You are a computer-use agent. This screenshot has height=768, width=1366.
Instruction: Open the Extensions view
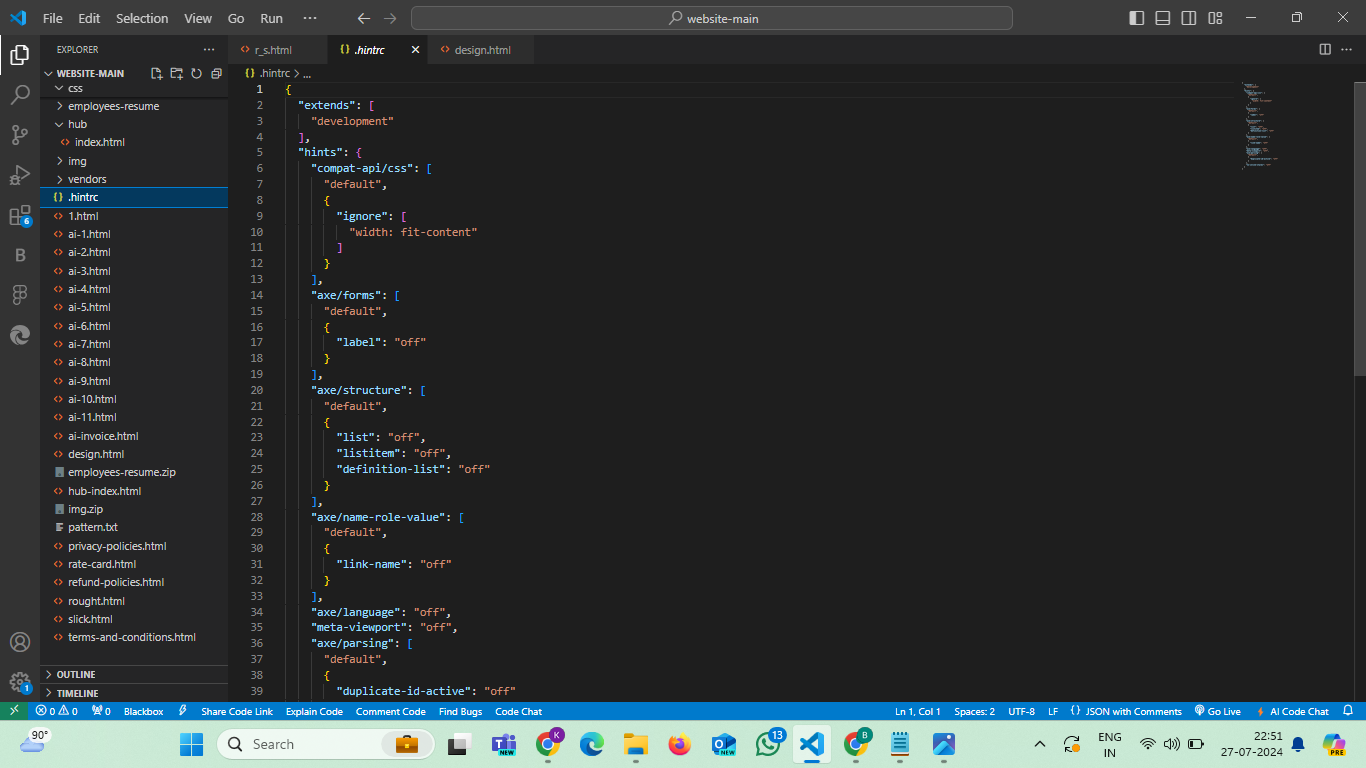tap(20, 216)
